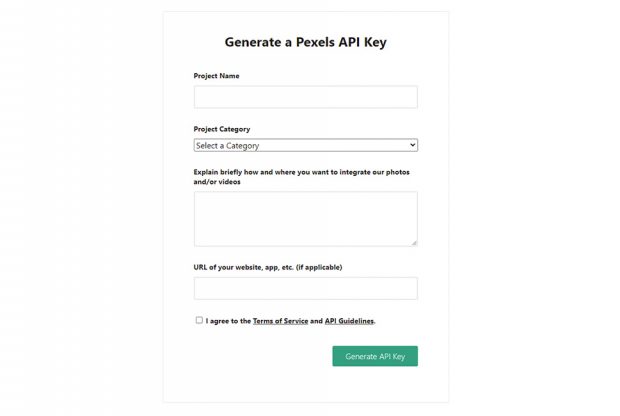Click the Project Name text field
Image resolution: width=620 pixels, height=416 pixels.
[305, 97]
